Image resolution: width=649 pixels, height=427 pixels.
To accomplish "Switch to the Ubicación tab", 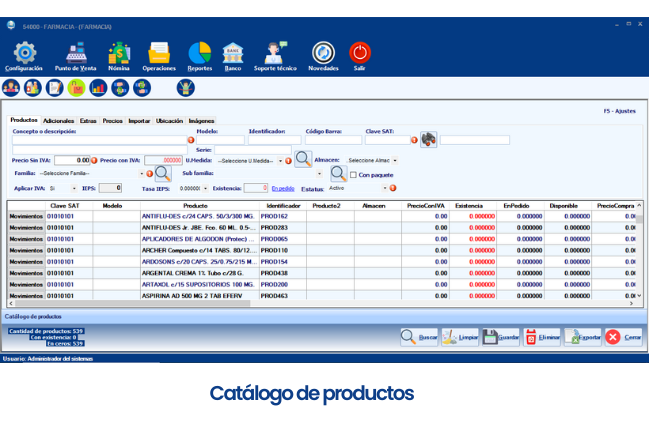I will (x=169, y=121).
